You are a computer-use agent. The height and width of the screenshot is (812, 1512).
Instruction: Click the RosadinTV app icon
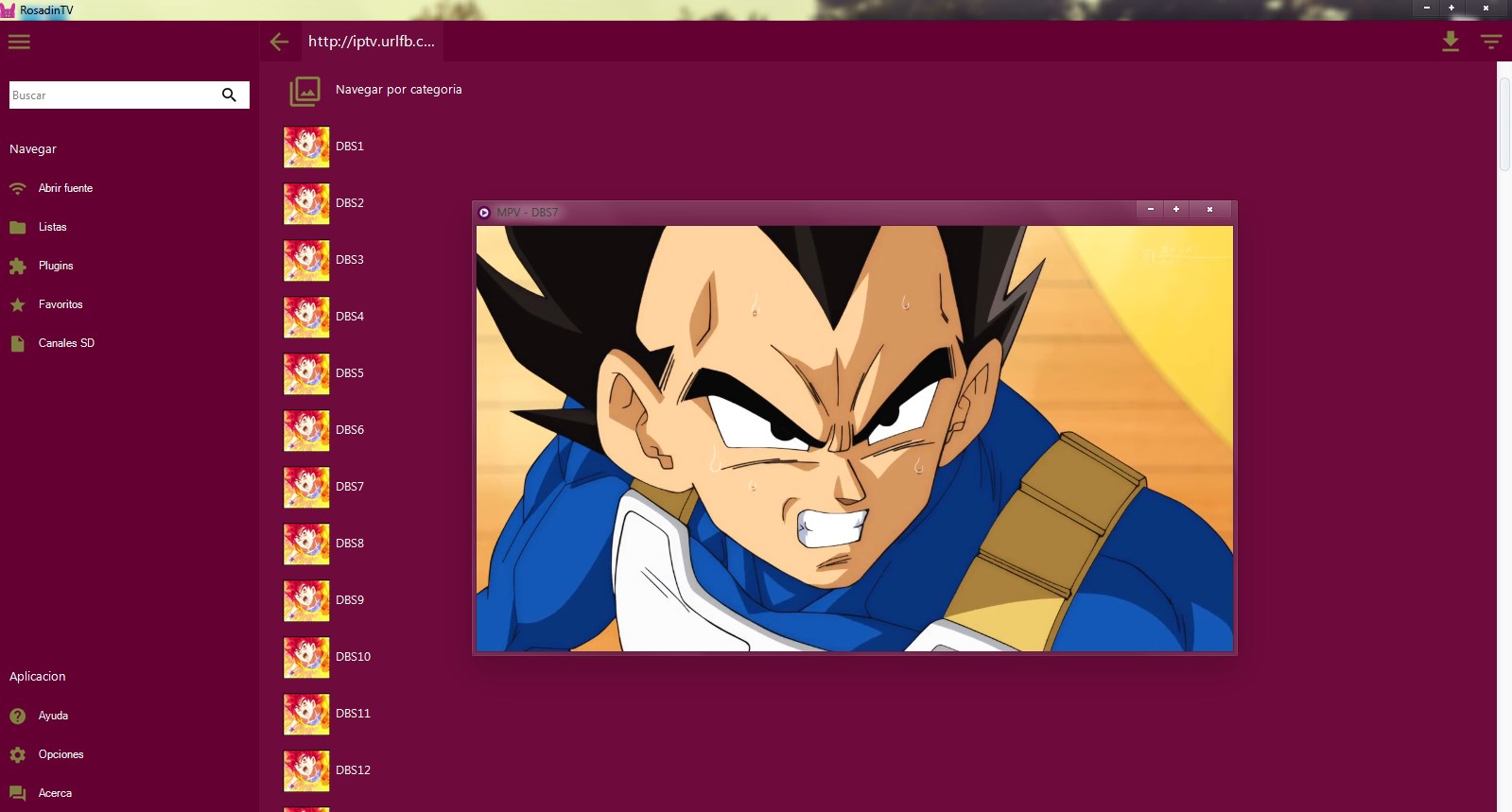click(8, 10)
